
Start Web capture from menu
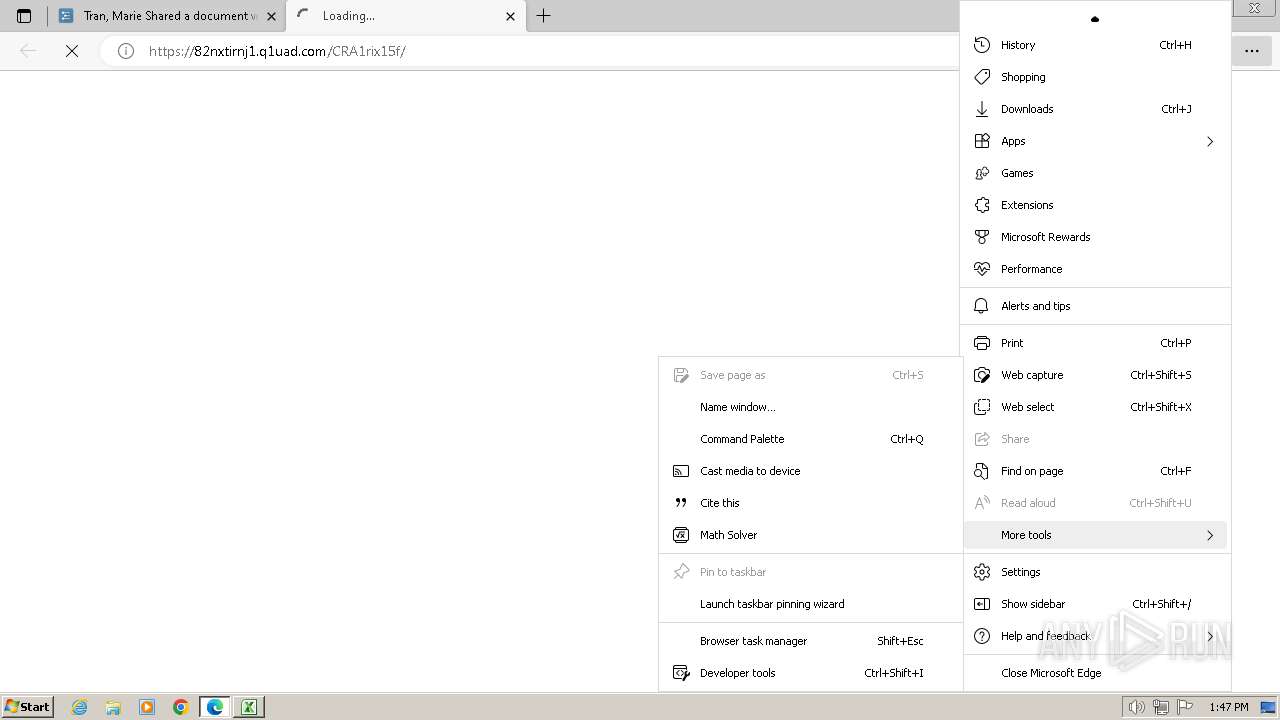[x=1095, y=375]
